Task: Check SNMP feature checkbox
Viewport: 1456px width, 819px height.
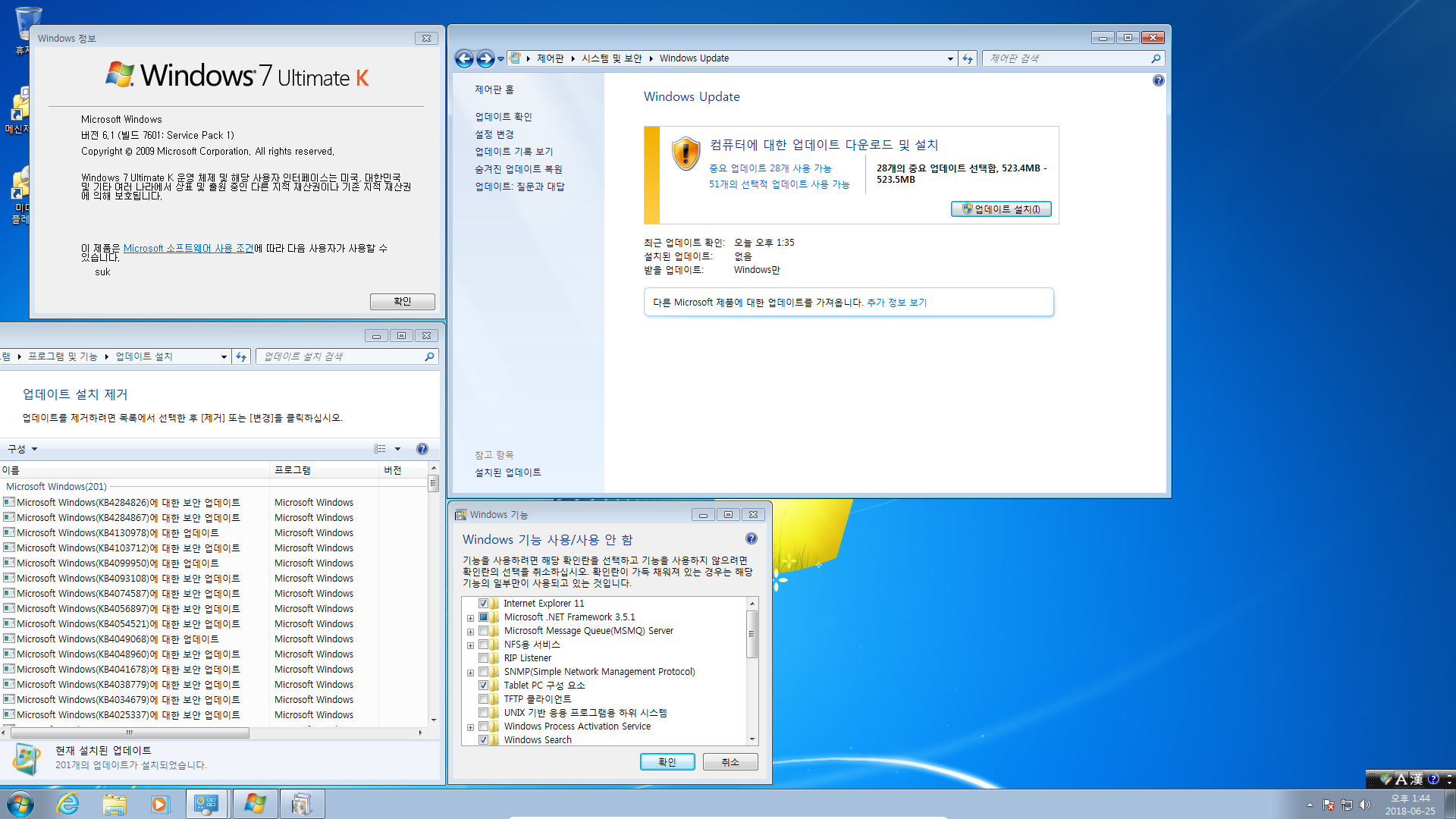Action: coord(483,672)
